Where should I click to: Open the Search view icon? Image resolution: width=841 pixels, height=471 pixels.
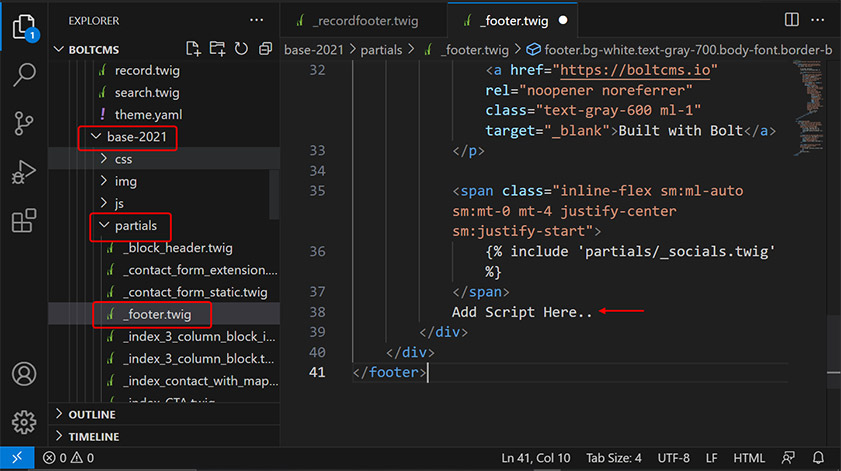click(x=24, y=75)
